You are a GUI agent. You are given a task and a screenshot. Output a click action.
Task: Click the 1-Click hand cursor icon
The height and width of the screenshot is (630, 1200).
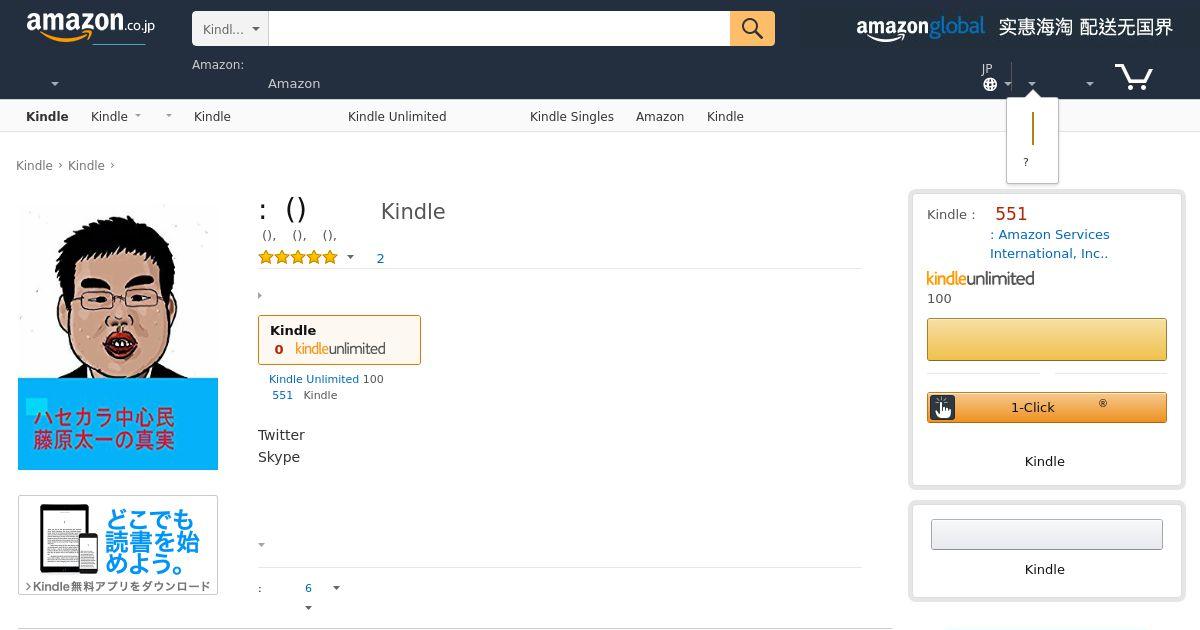[942, 407]
